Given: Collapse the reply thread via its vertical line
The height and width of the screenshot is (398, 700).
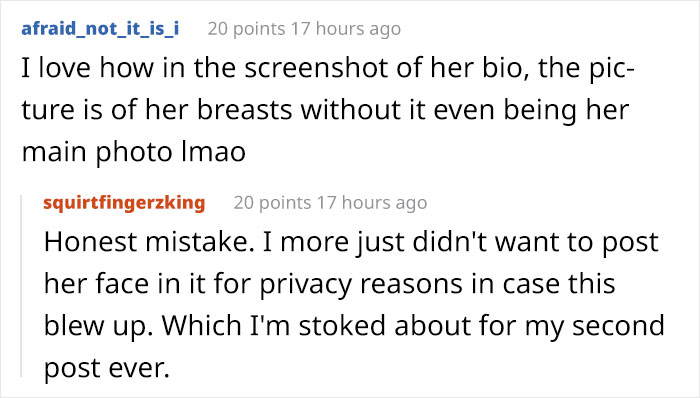Looking at the screenshot, I should click(x=21, y=286).
